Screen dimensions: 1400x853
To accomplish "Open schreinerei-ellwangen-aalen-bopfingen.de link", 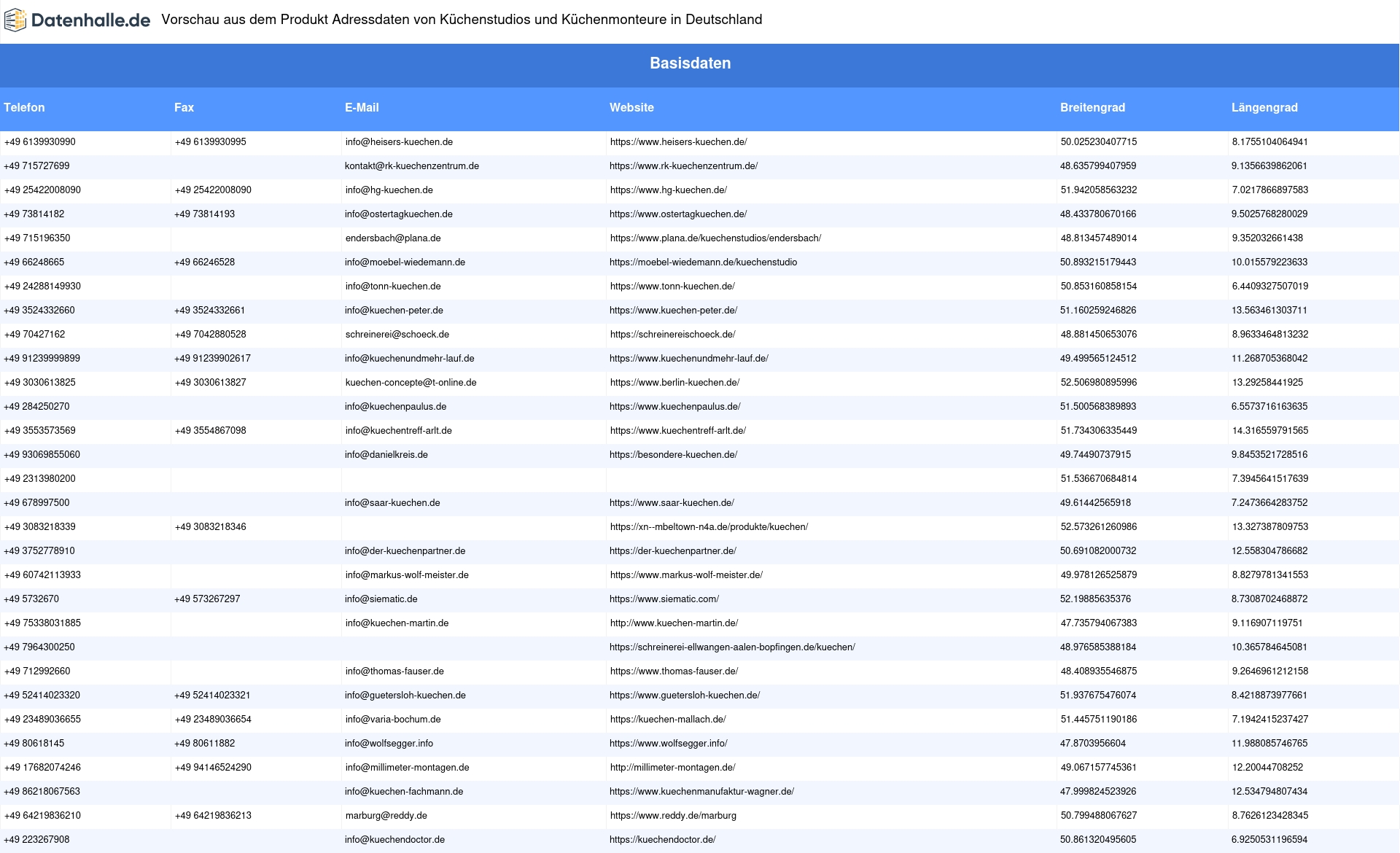I will [732, 647].
